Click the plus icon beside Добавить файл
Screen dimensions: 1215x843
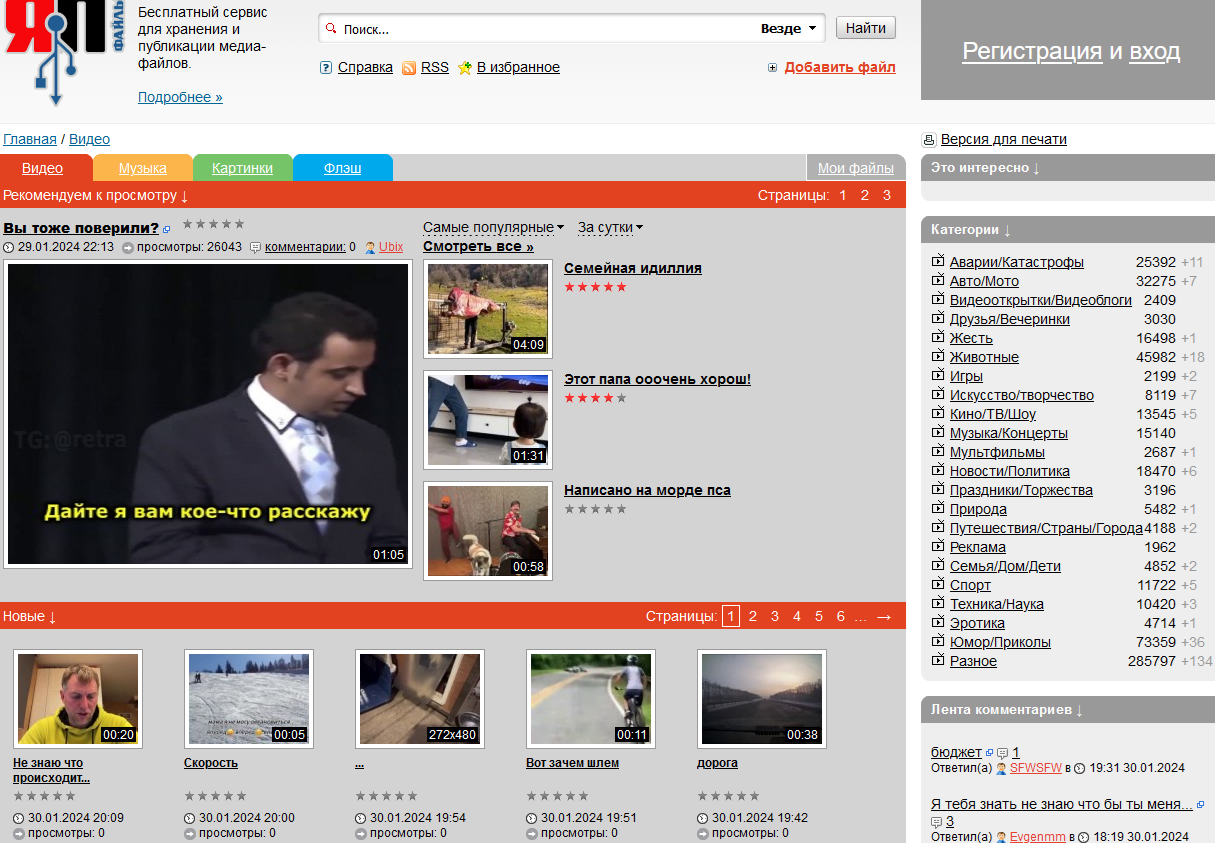point(772,68)
